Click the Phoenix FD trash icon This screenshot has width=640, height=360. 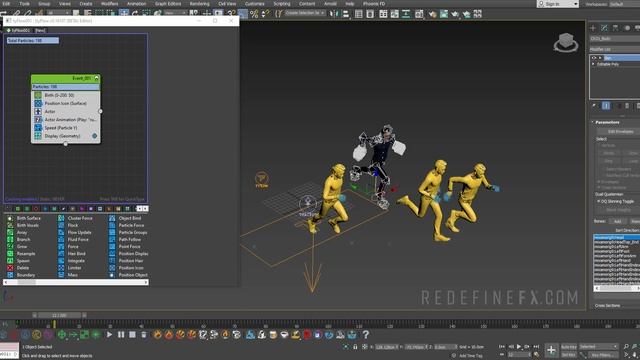144,335
